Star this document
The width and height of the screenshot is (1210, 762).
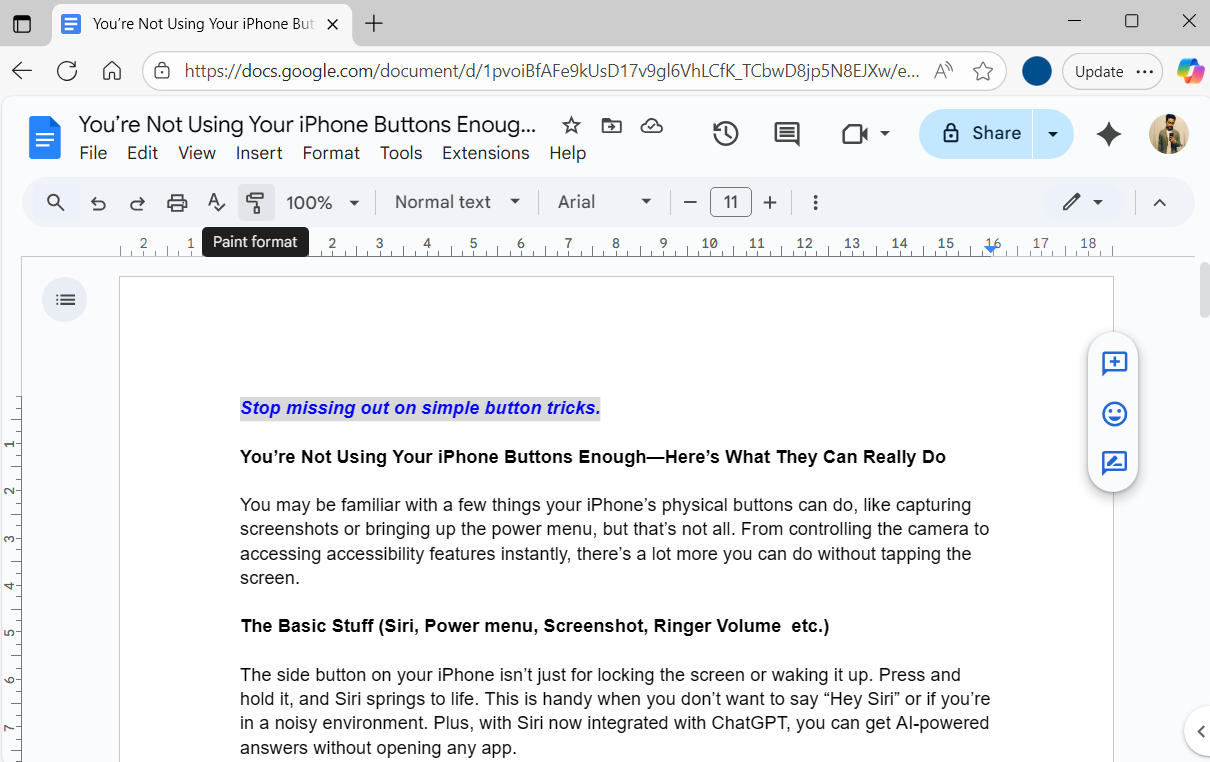pyautogui.click(x=571, y=125)
